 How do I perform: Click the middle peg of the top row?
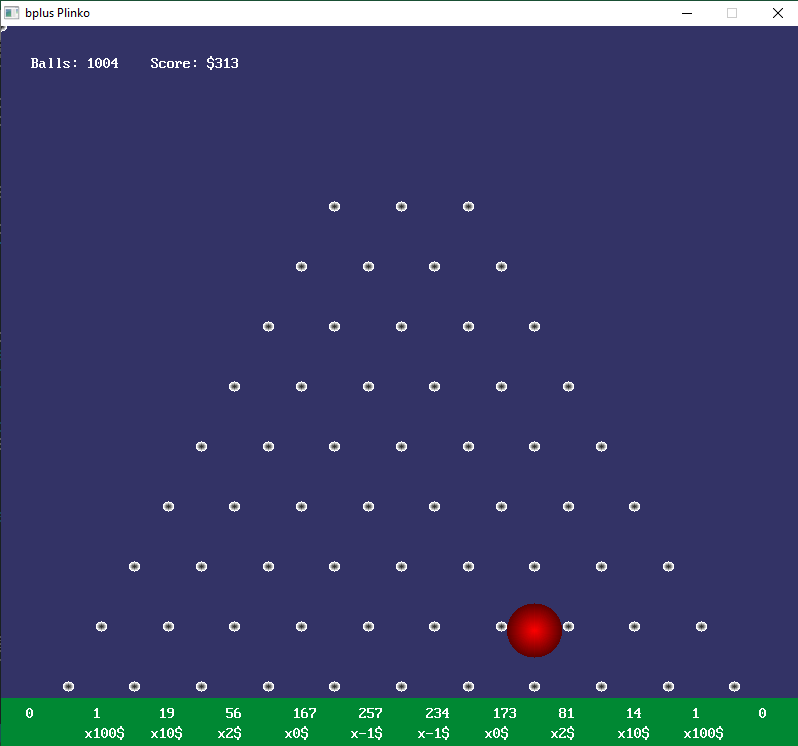(x=402, y=207)
